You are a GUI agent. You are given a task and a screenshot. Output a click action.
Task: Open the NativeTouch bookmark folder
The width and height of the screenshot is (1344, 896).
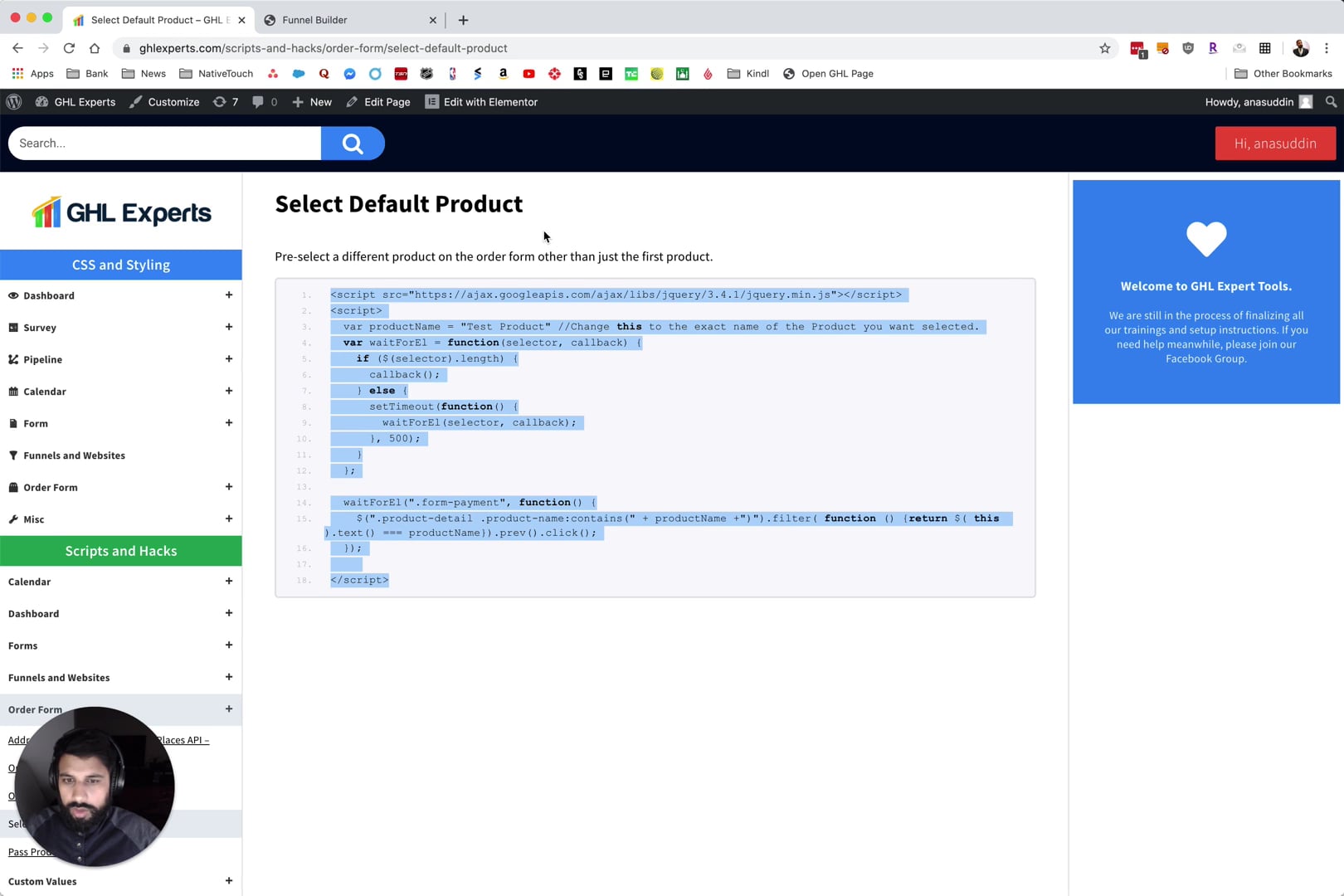[x=216, y=74]
